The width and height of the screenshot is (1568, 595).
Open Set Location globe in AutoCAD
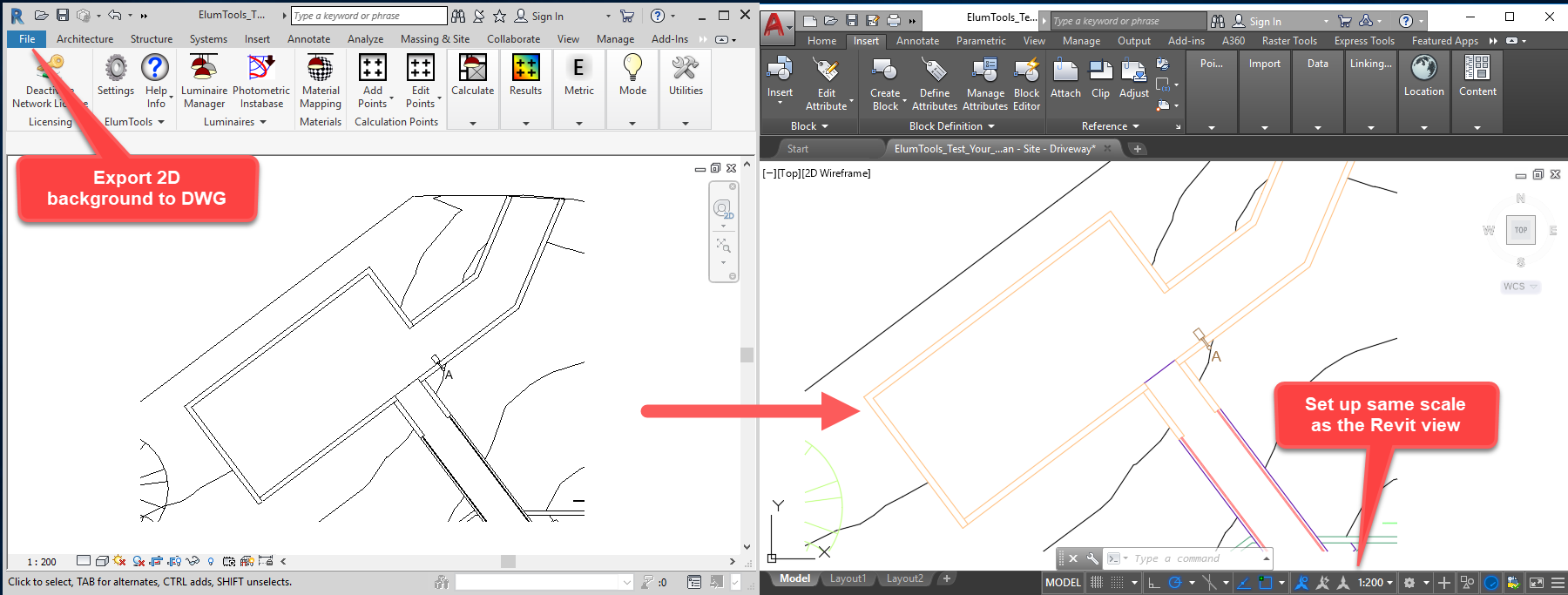(x=1424, y=75)
